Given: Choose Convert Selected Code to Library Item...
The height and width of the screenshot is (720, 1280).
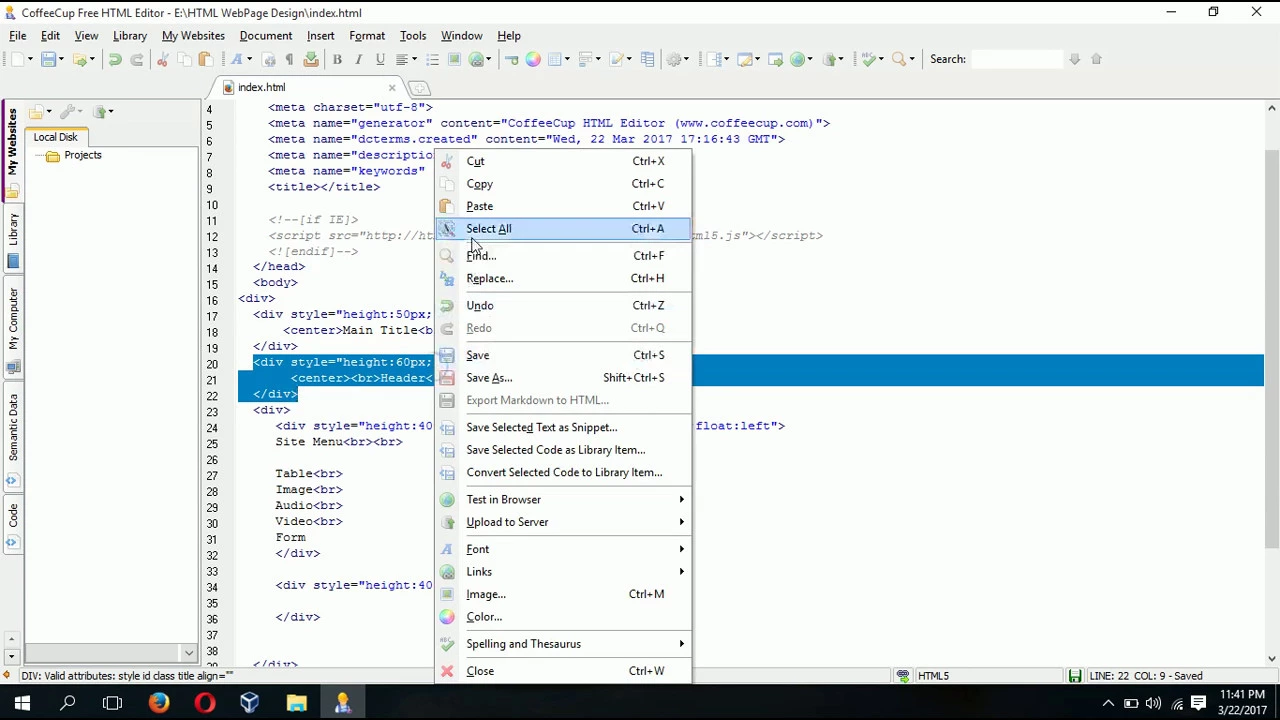Looking at the screenshot, I should (x=563, y=472).
